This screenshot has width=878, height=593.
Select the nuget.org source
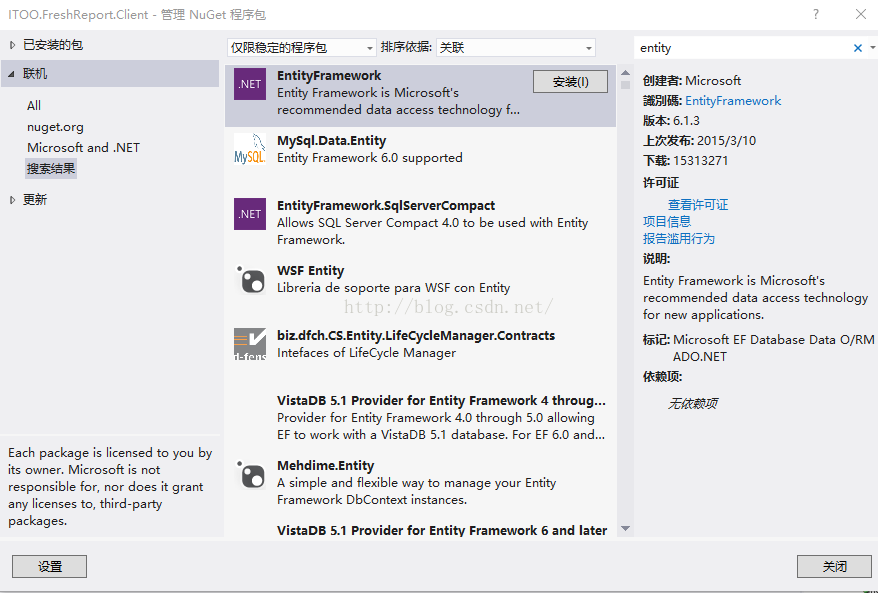pos(55,127)
